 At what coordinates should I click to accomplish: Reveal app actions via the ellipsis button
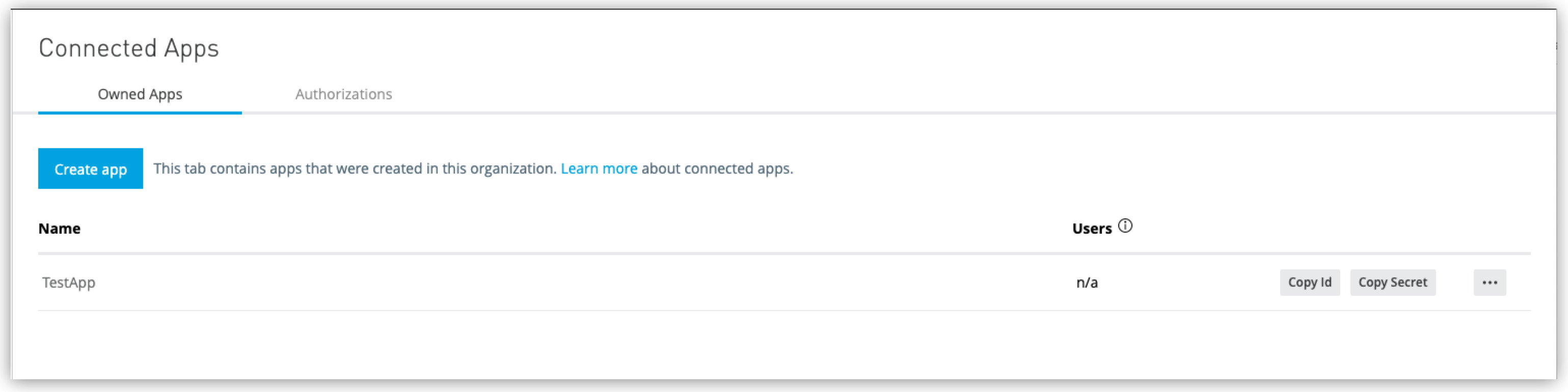tap(1490, 282)
